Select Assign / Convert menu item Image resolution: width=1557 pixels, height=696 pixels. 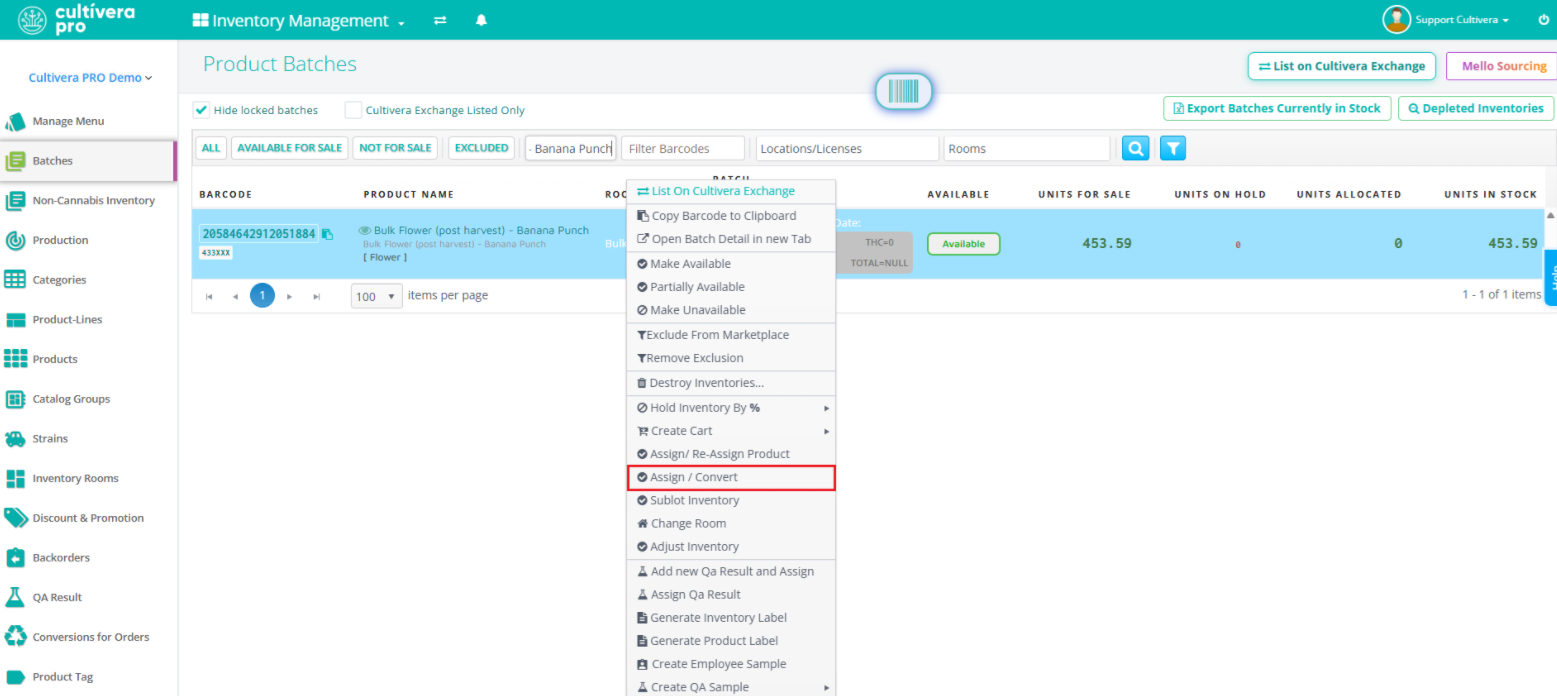[x=731, y=477]
